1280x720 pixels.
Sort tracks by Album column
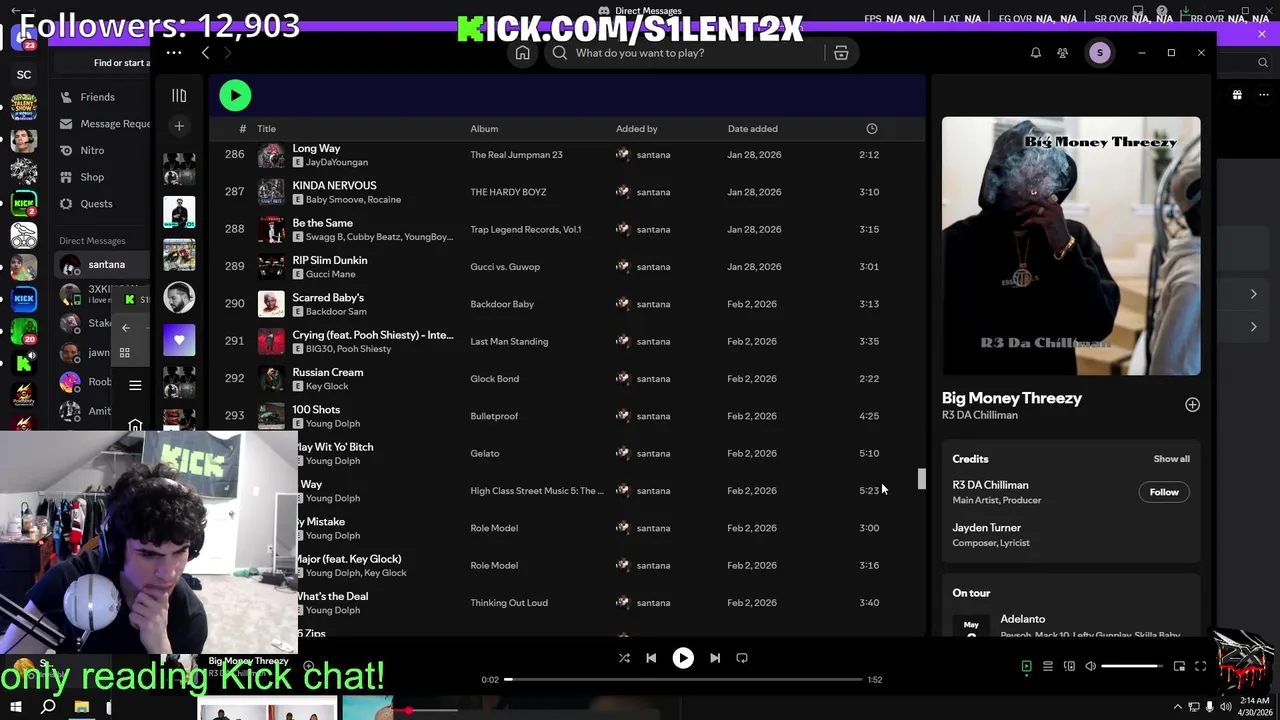pos(484,129)
